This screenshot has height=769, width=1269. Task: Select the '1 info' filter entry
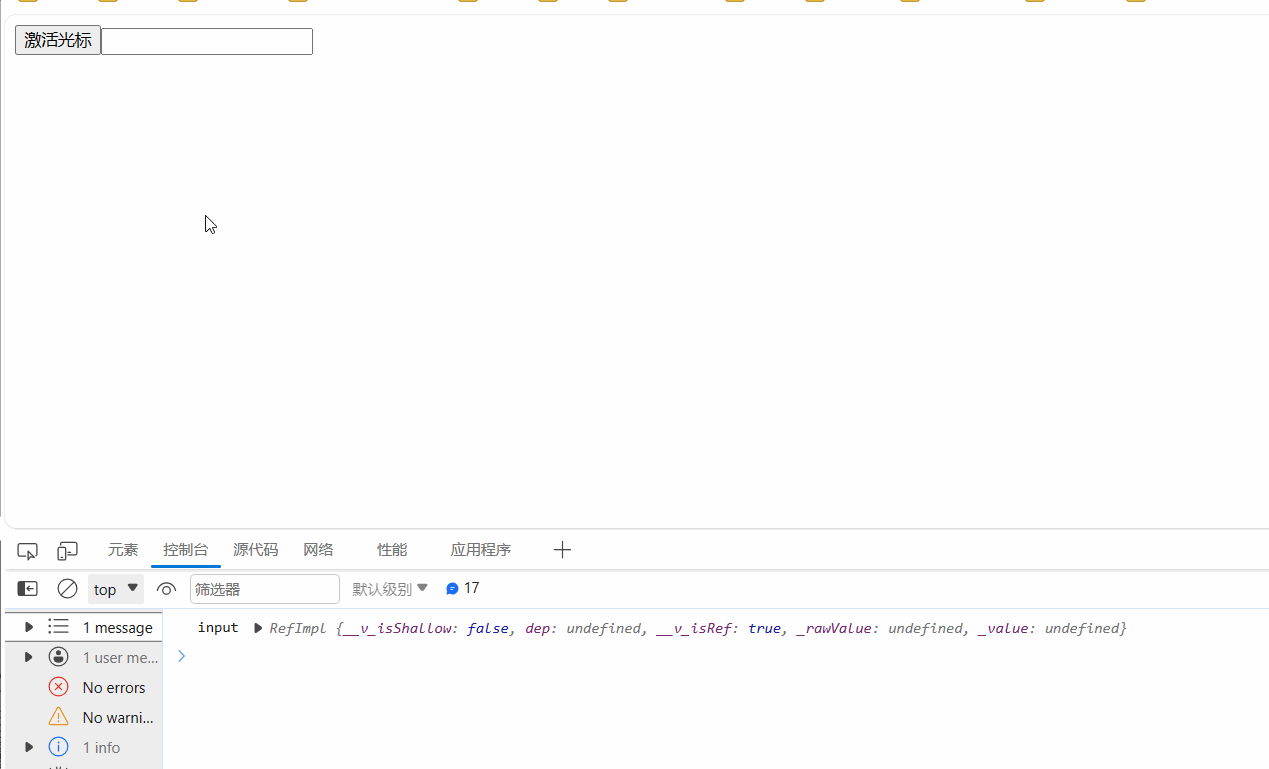click(x=100, y=747)
